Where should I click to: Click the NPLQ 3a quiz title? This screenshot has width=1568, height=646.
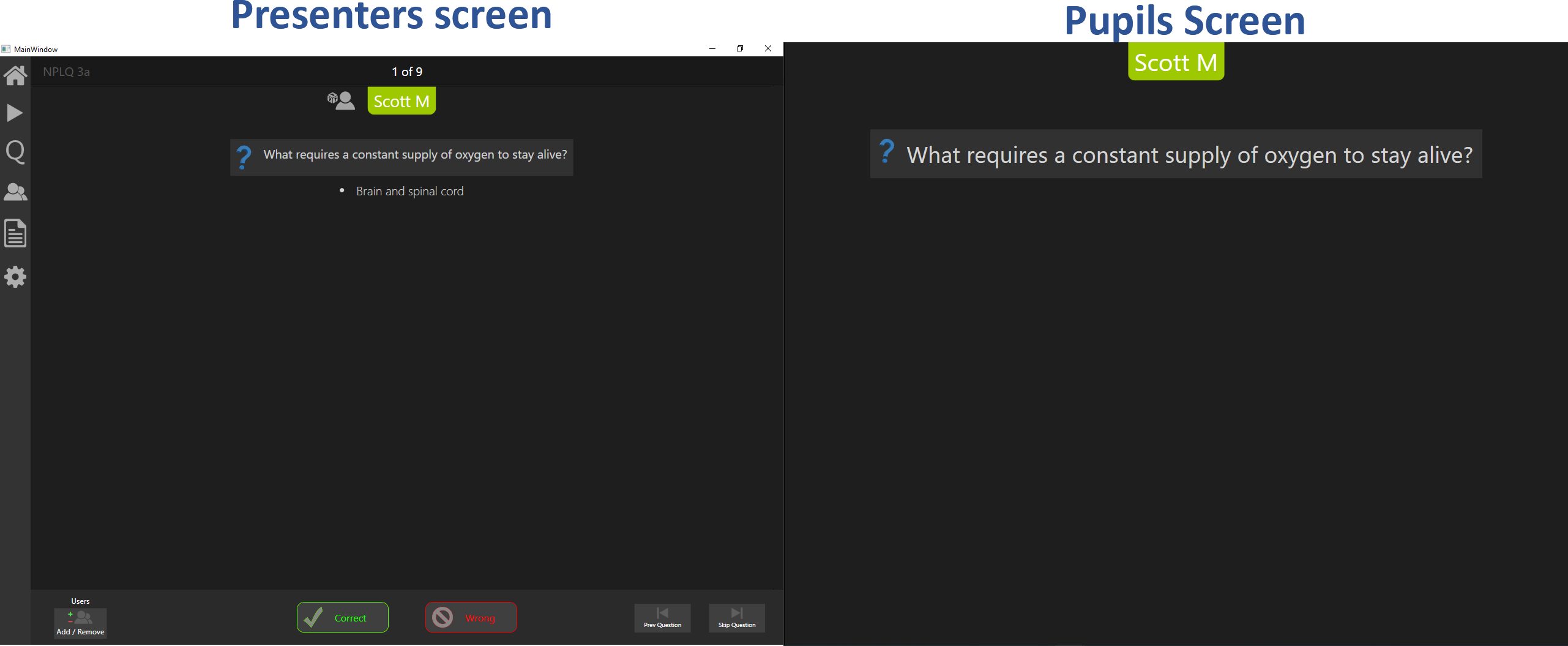coord(66,72)
